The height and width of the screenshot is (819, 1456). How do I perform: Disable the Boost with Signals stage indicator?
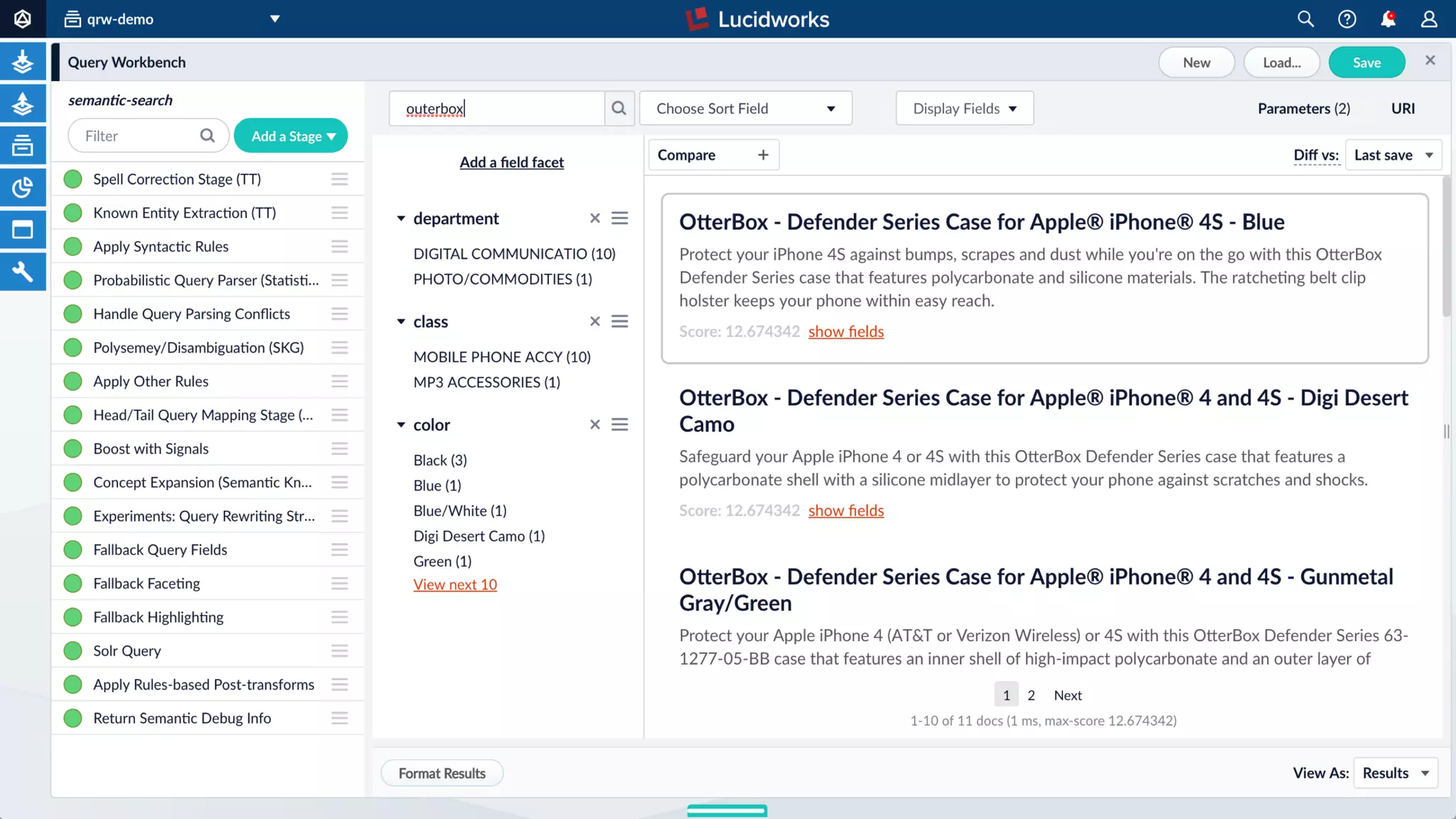(x=73, y=449)
